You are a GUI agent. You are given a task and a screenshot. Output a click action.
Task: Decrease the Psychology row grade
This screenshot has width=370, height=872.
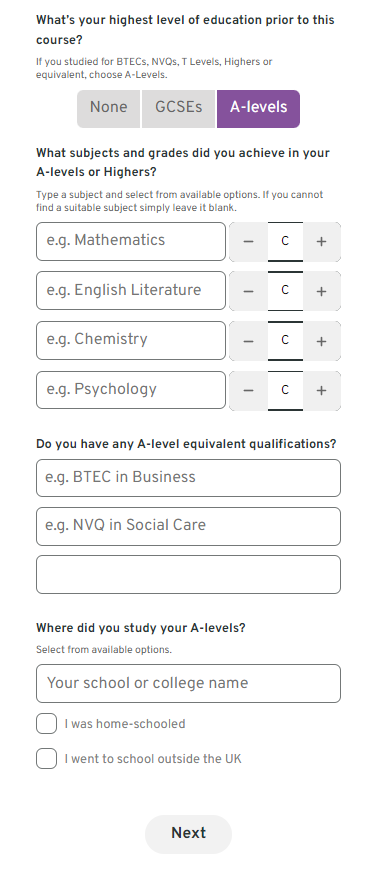(x=249, y=390)
